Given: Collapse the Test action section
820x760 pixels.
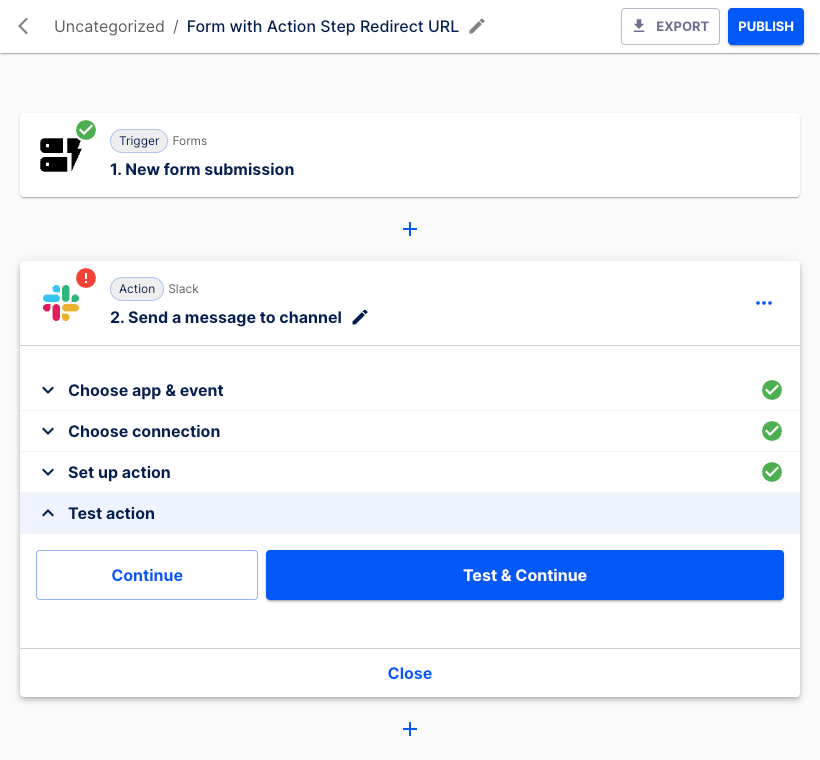Looking at the screenshot, I should tap(111, 513).
